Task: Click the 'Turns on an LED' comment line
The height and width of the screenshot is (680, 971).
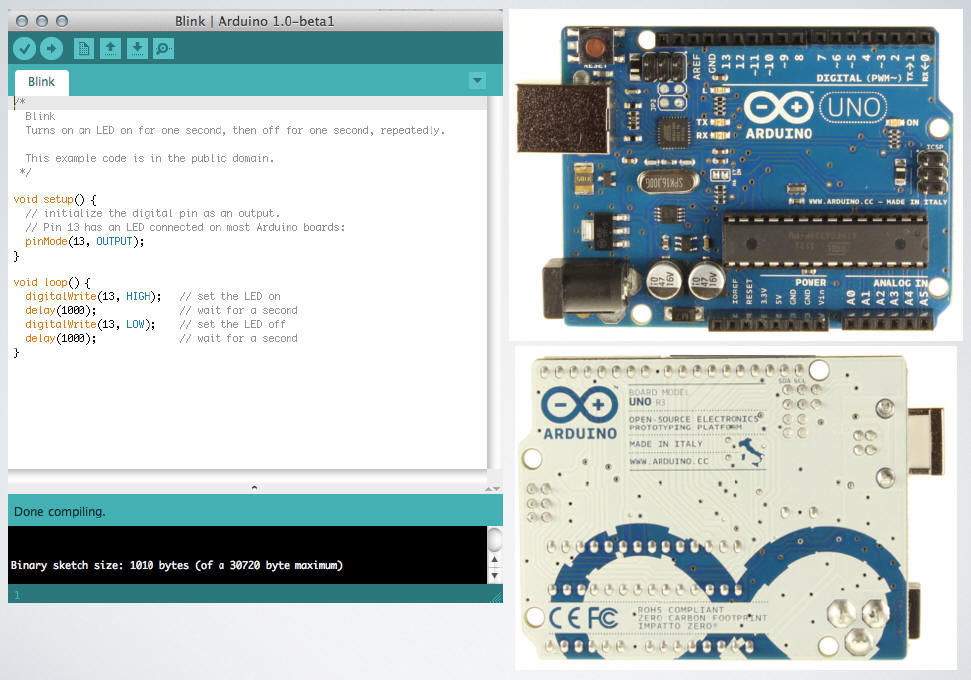Action: 235,131
